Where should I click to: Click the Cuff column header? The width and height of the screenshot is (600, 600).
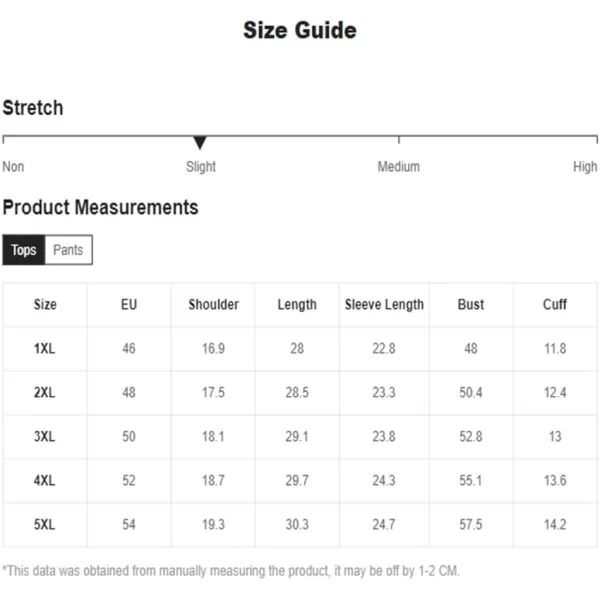click(555, 305)
